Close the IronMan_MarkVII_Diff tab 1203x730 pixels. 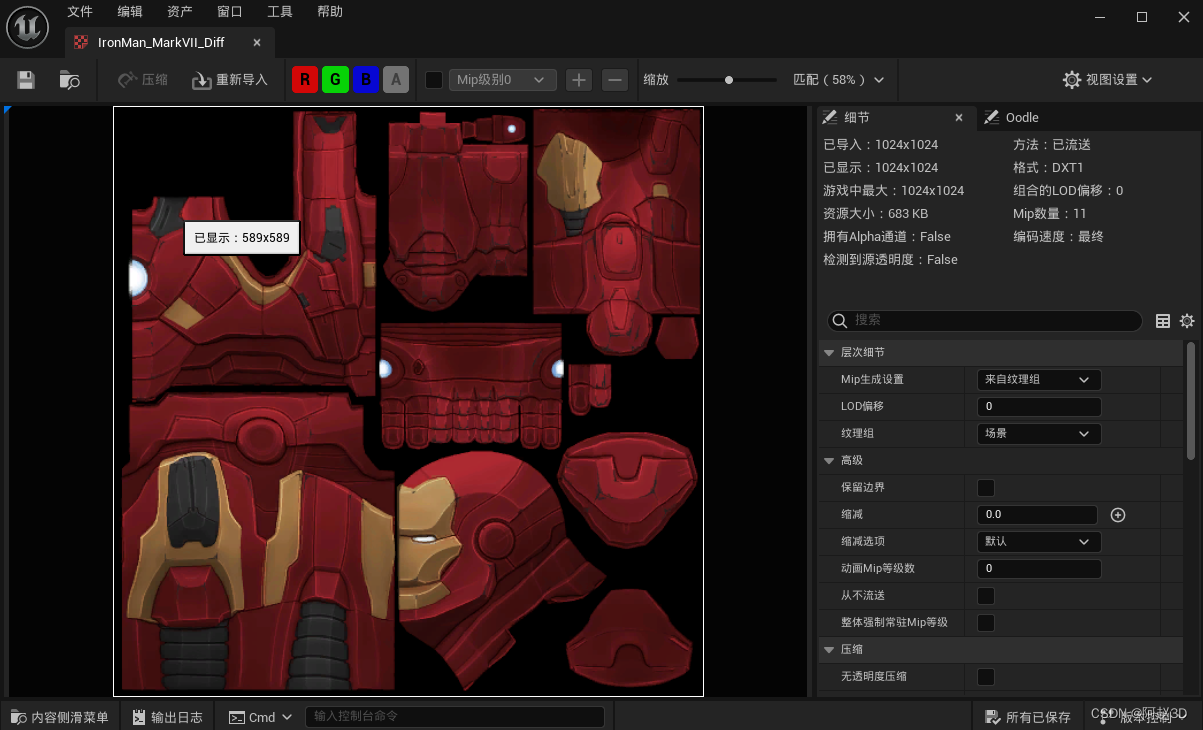point(257,43)
